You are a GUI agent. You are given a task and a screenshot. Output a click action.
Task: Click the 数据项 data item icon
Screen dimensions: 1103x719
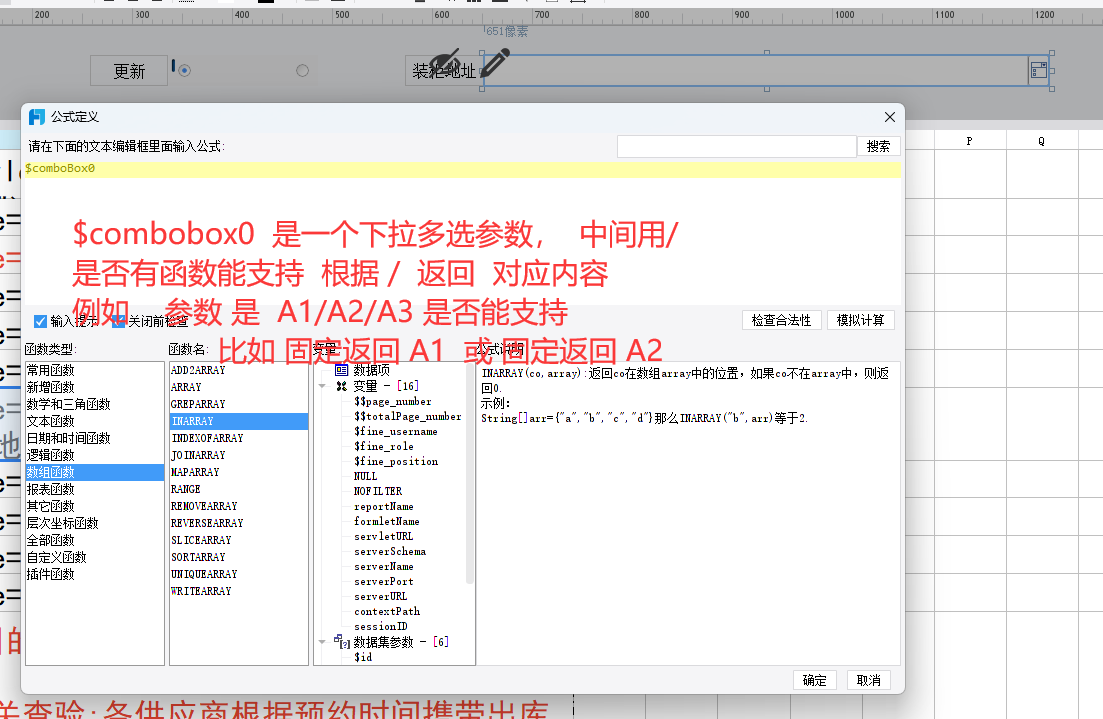(x=341, y=370)
